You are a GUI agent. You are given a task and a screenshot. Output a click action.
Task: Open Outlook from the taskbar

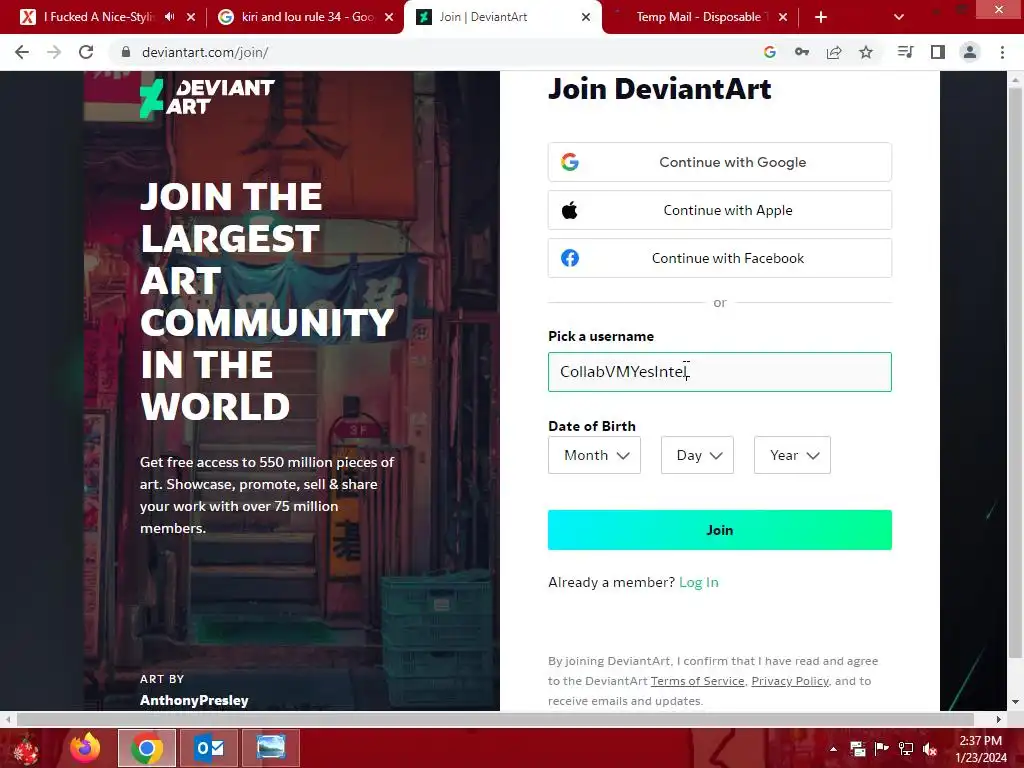[209, 748]
